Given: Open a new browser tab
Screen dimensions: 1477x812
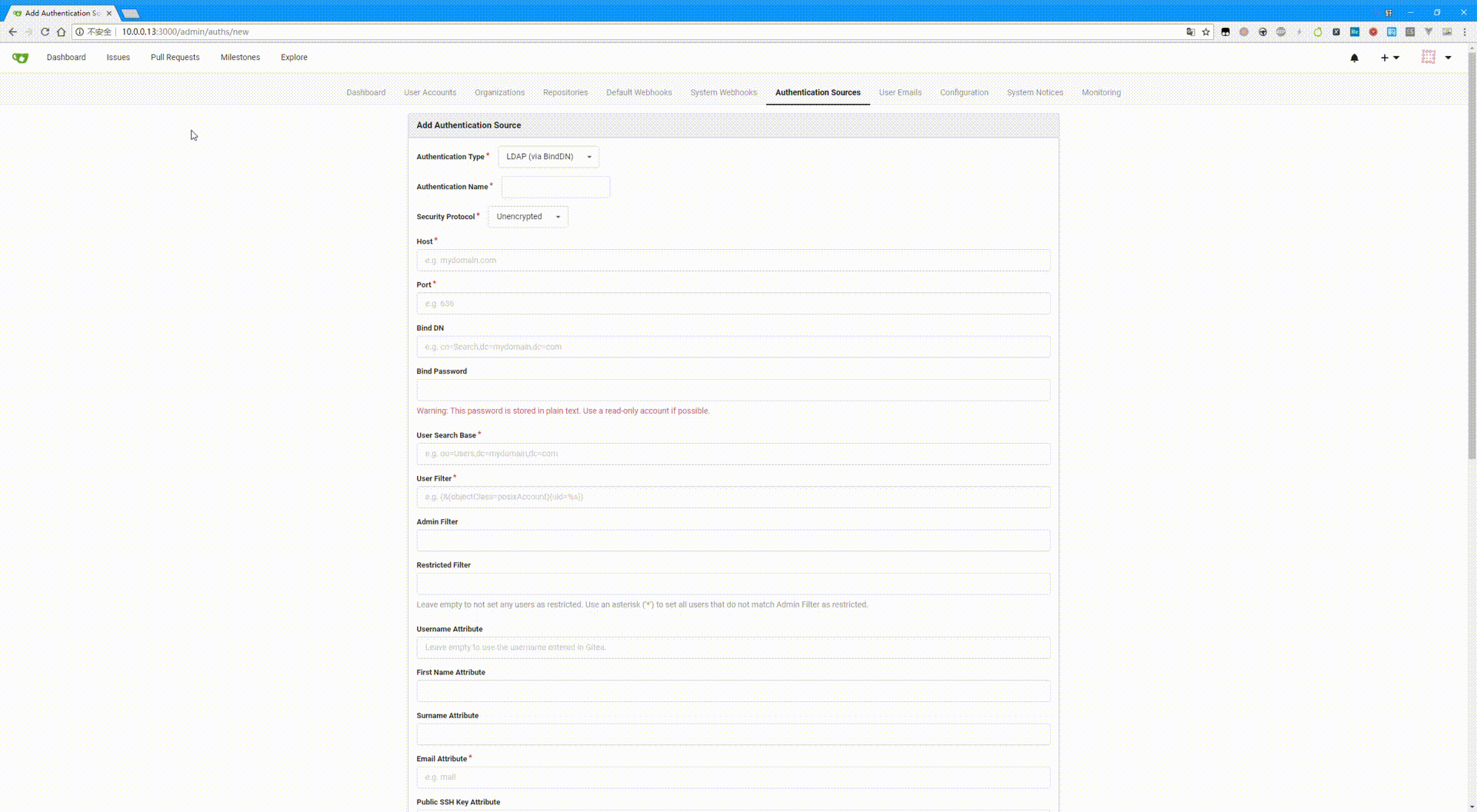Looking at the screenshot, I should coord(130,13).
